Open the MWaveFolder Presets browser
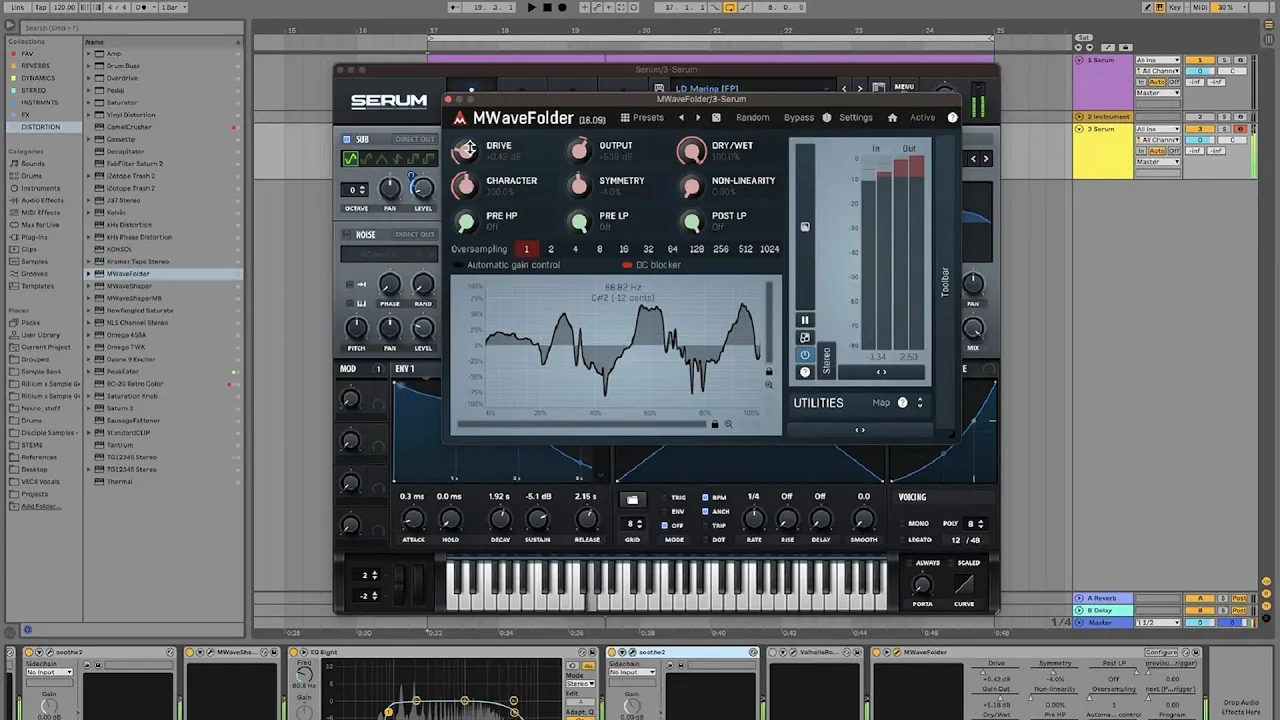 coord(642,117)
